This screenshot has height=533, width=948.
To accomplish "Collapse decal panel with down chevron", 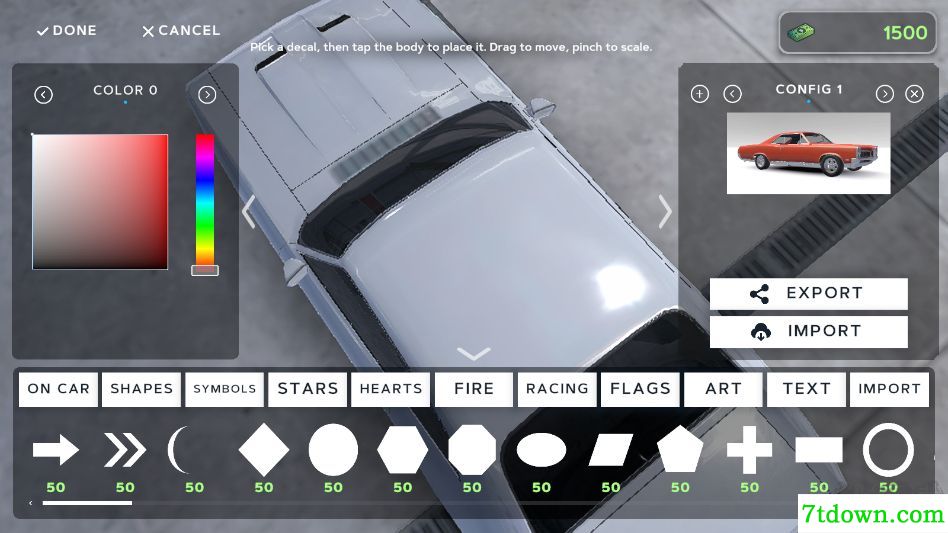I will click(x=474, y=353).
